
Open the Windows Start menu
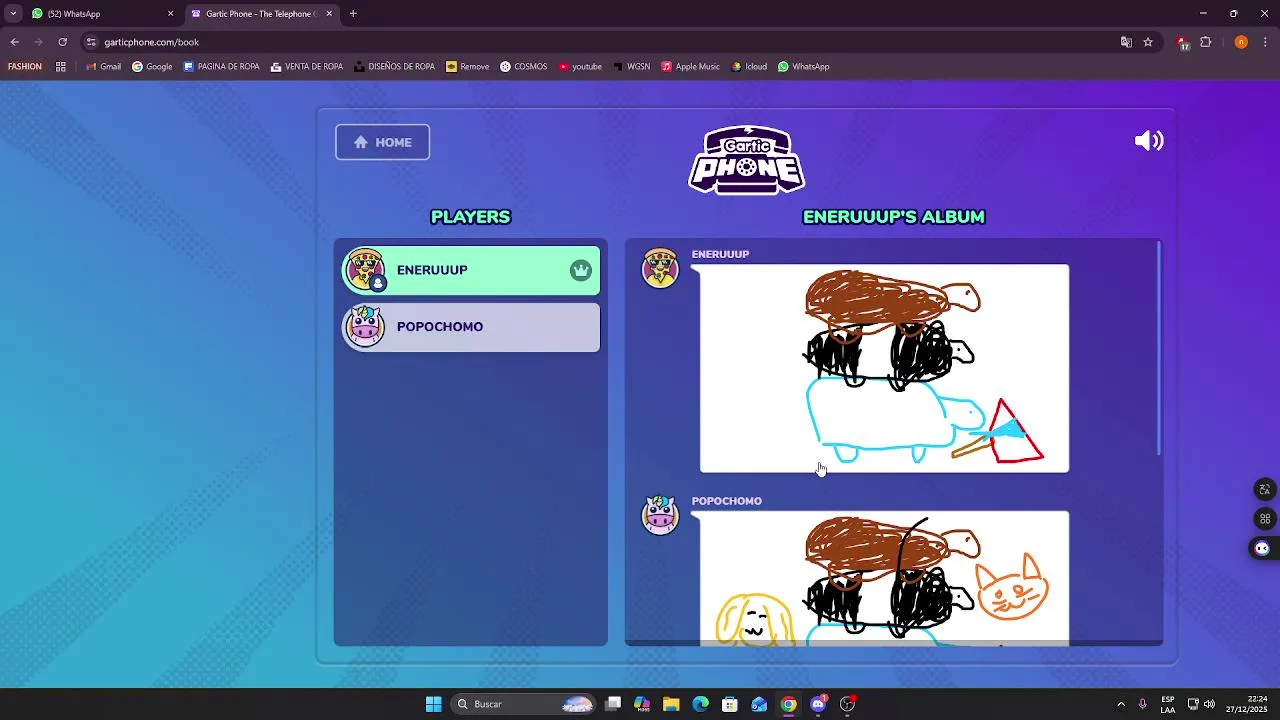[x=433, y=704]
